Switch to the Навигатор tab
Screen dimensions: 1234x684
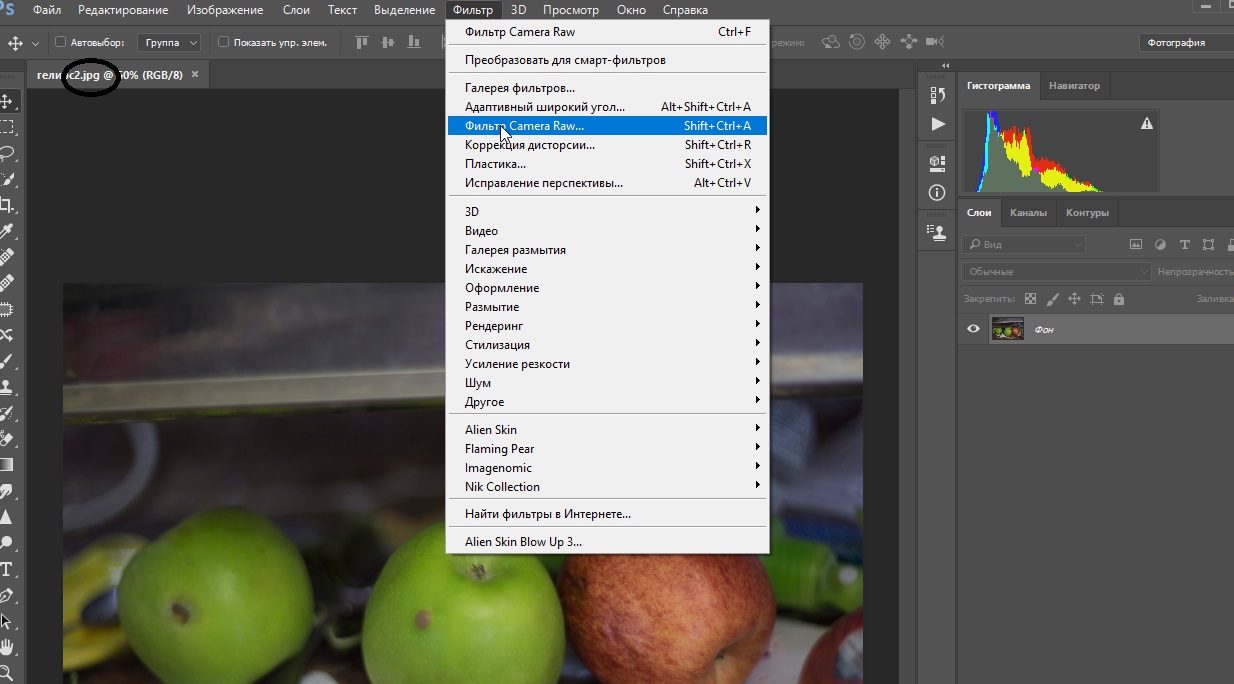[x=1074, y=86]
